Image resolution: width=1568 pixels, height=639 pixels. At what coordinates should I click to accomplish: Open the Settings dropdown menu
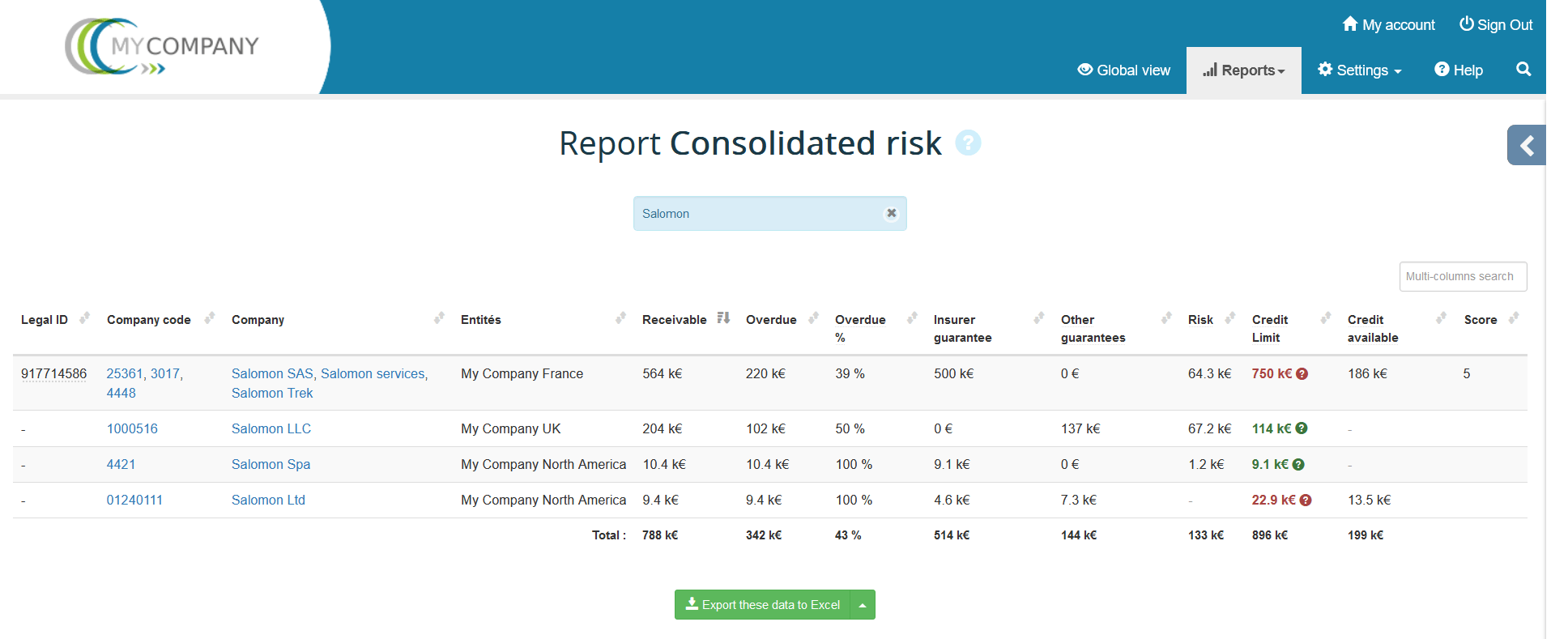pos(1360,70)
